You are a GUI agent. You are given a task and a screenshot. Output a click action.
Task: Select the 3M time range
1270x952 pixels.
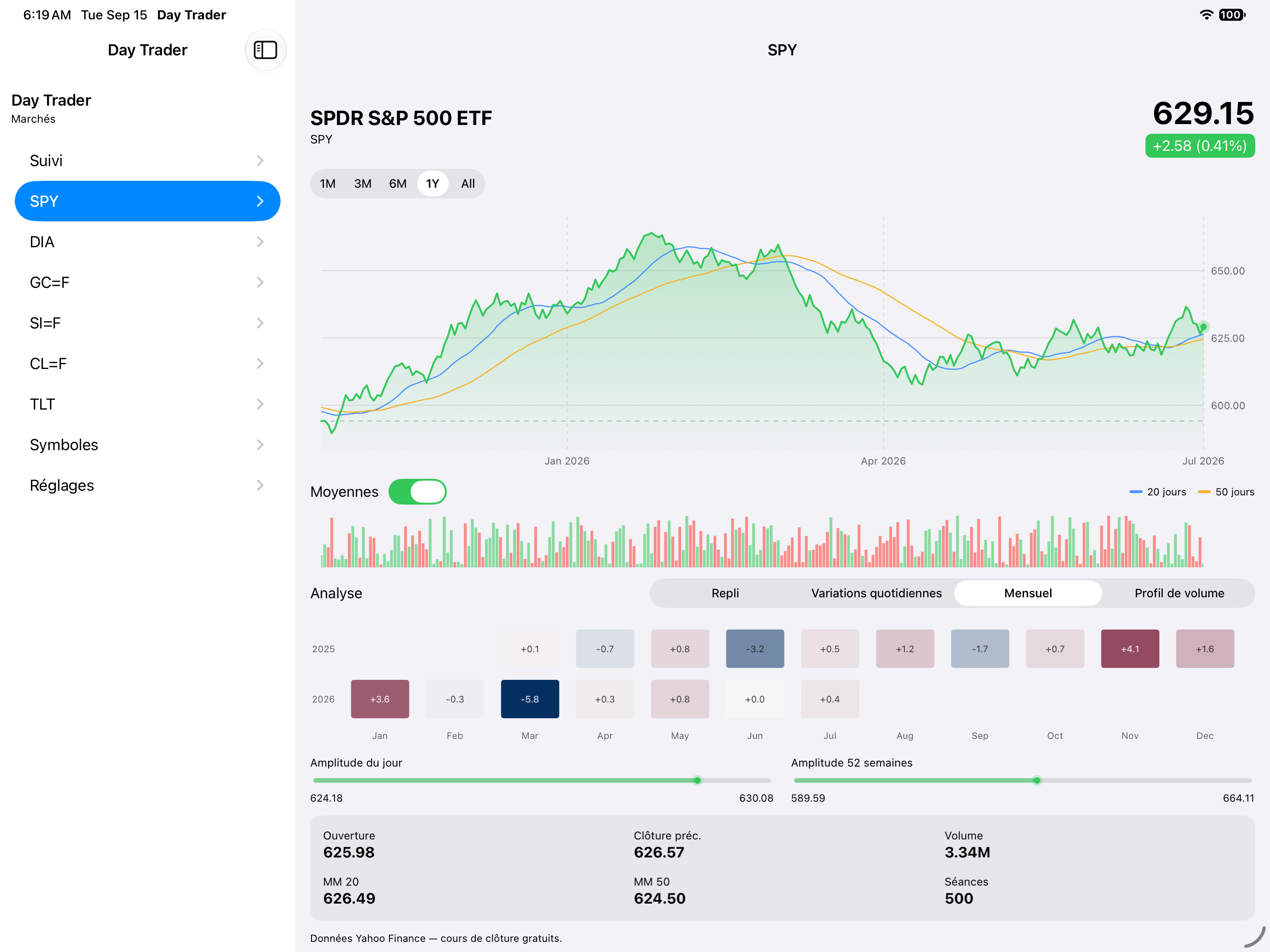[362, 184]
